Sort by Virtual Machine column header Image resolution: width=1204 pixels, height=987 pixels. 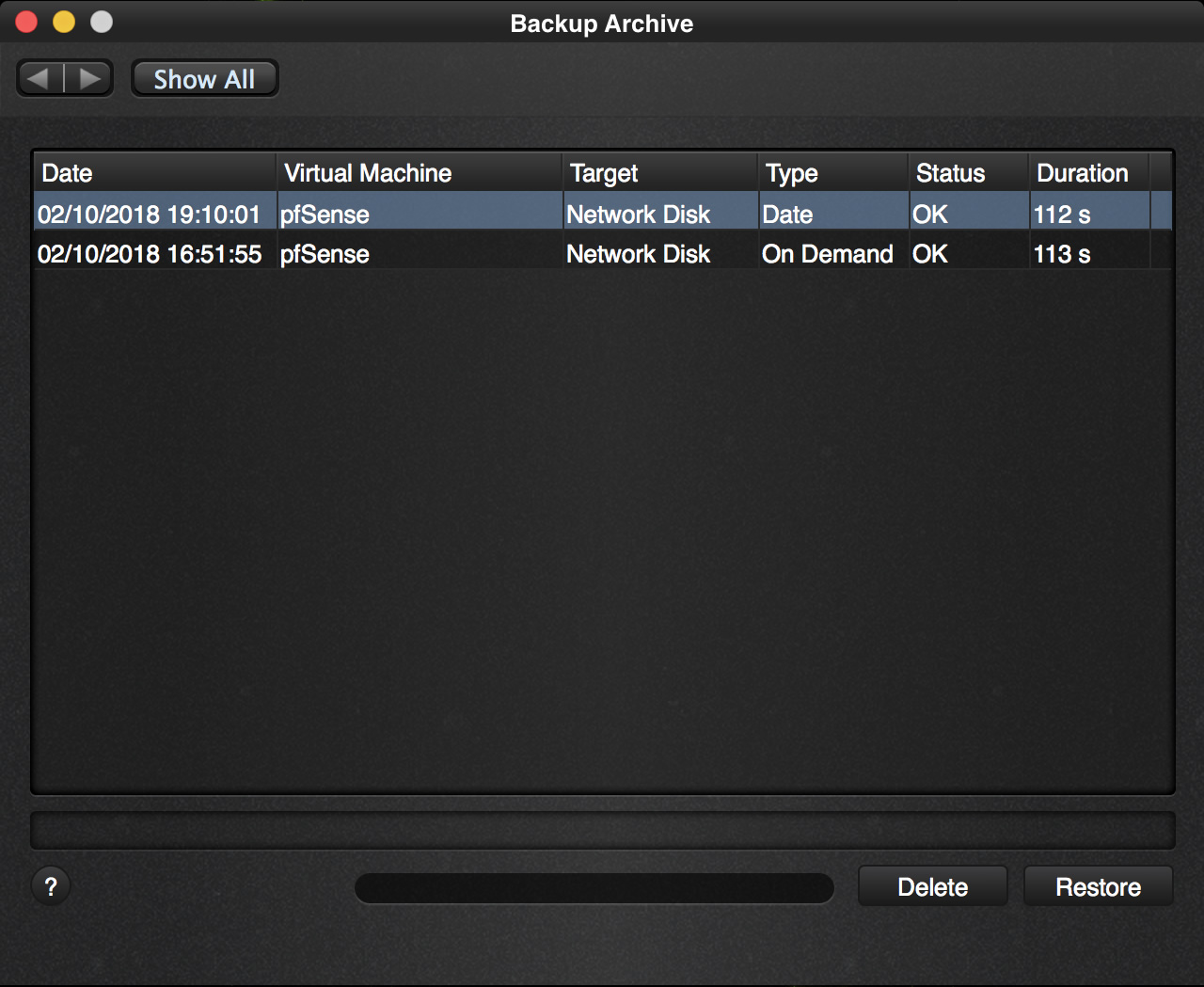tap(420, 173)
